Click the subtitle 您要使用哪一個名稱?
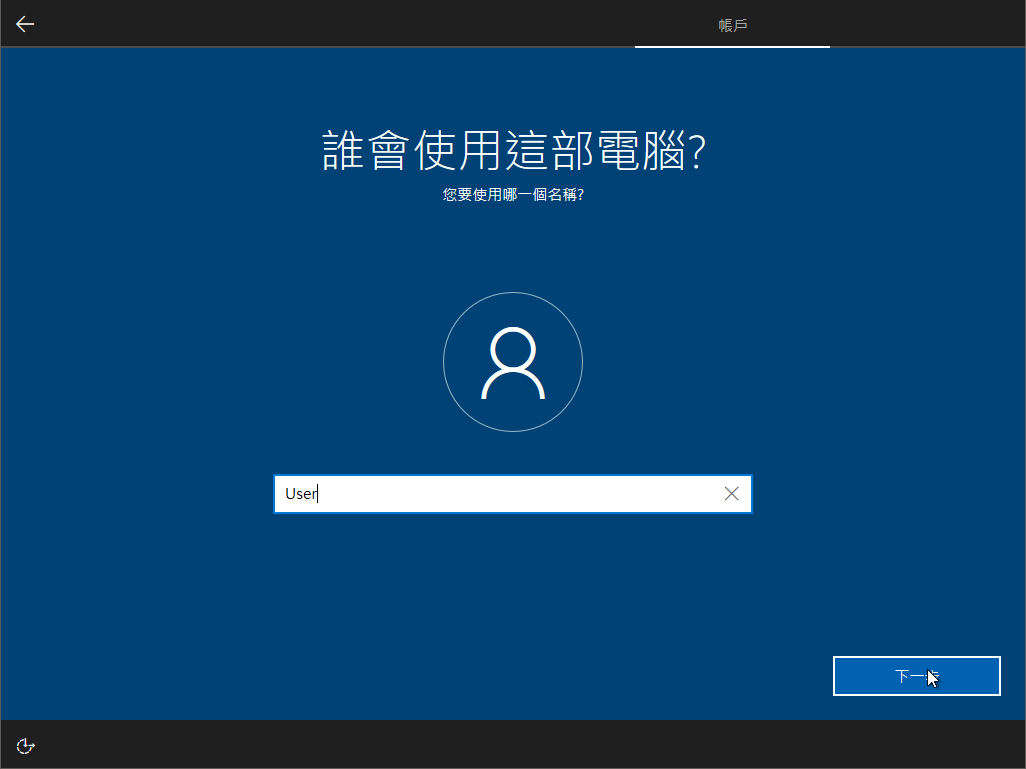 513,195
